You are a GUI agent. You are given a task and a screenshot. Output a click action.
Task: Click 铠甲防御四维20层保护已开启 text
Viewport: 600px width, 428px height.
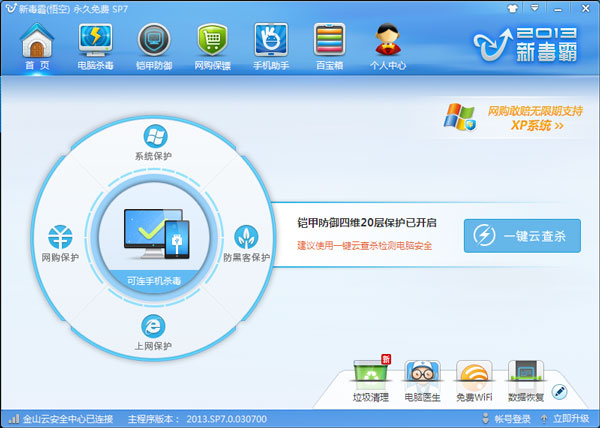tap(367, 223)
